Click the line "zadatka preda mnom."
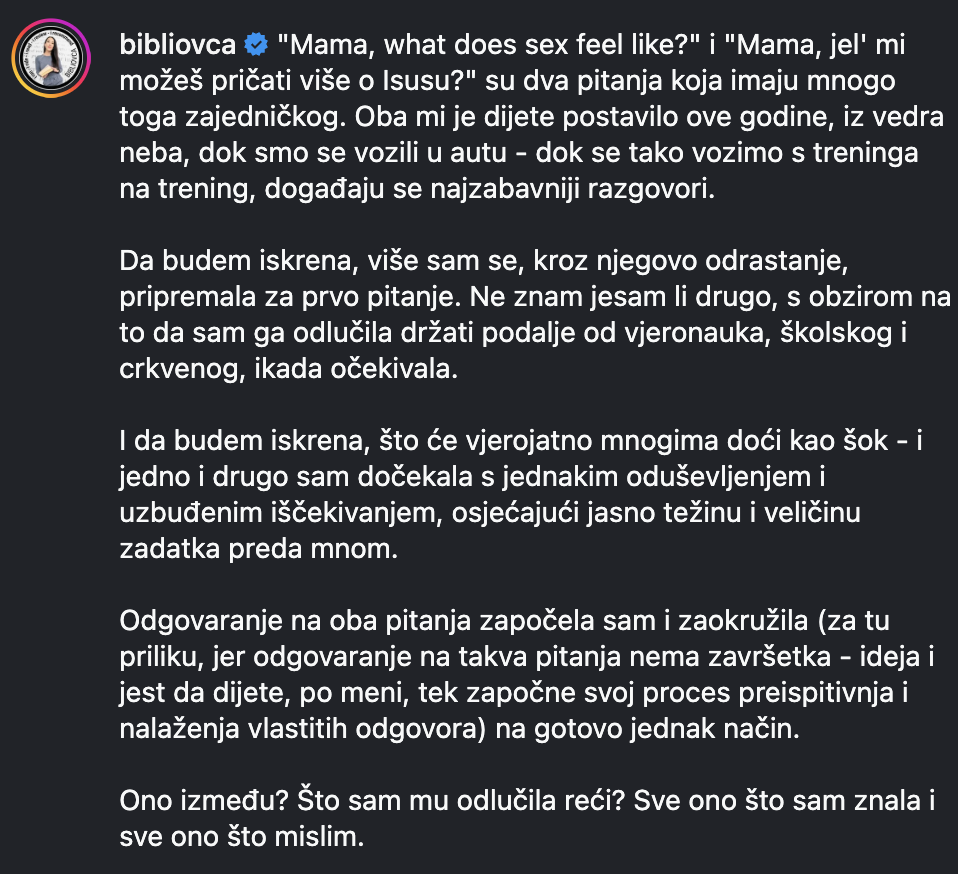 (258, 549)
